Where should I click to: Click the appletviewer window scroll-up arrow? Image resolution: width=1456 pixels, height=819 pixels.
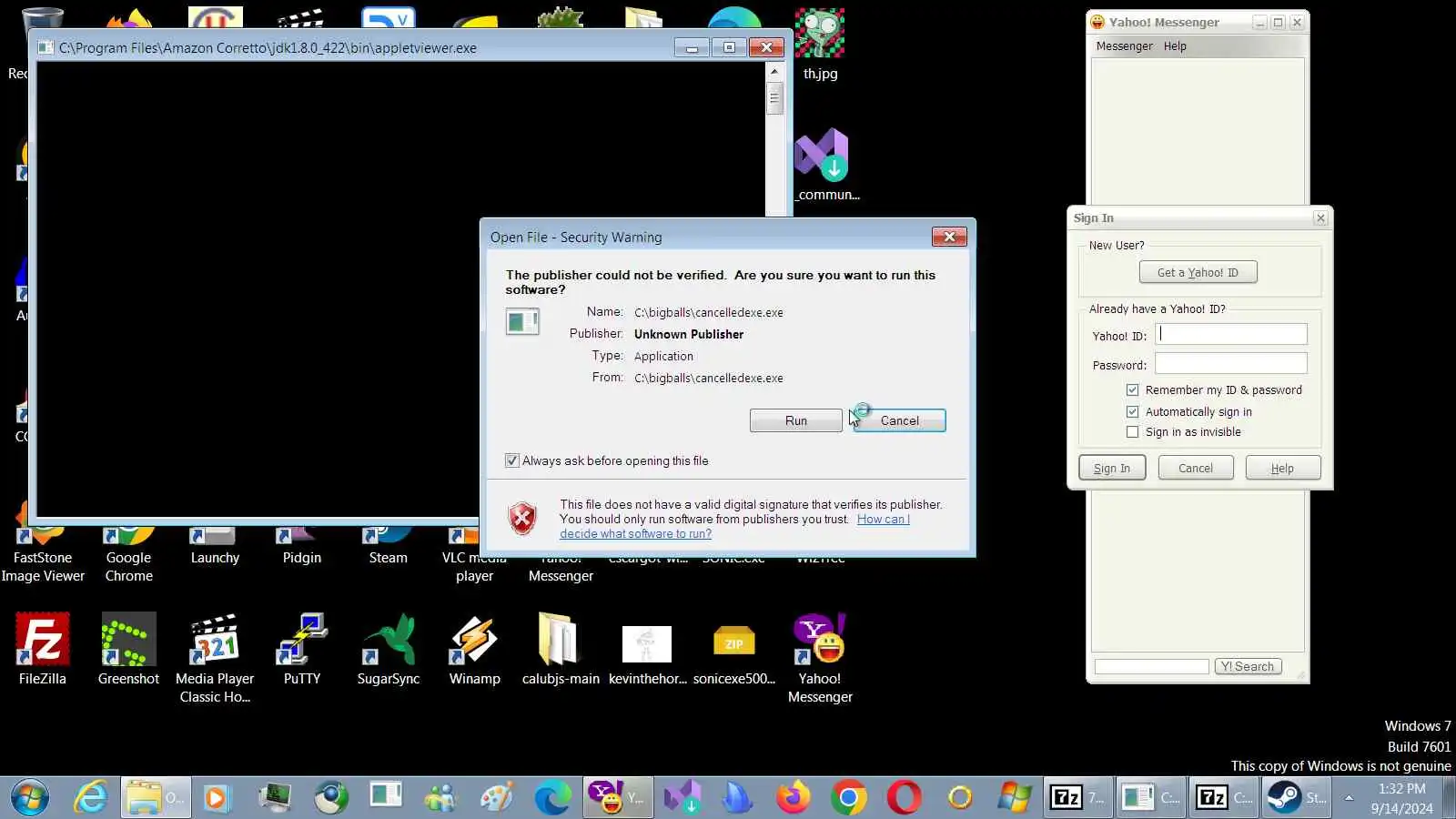click(x=774, y=70)
